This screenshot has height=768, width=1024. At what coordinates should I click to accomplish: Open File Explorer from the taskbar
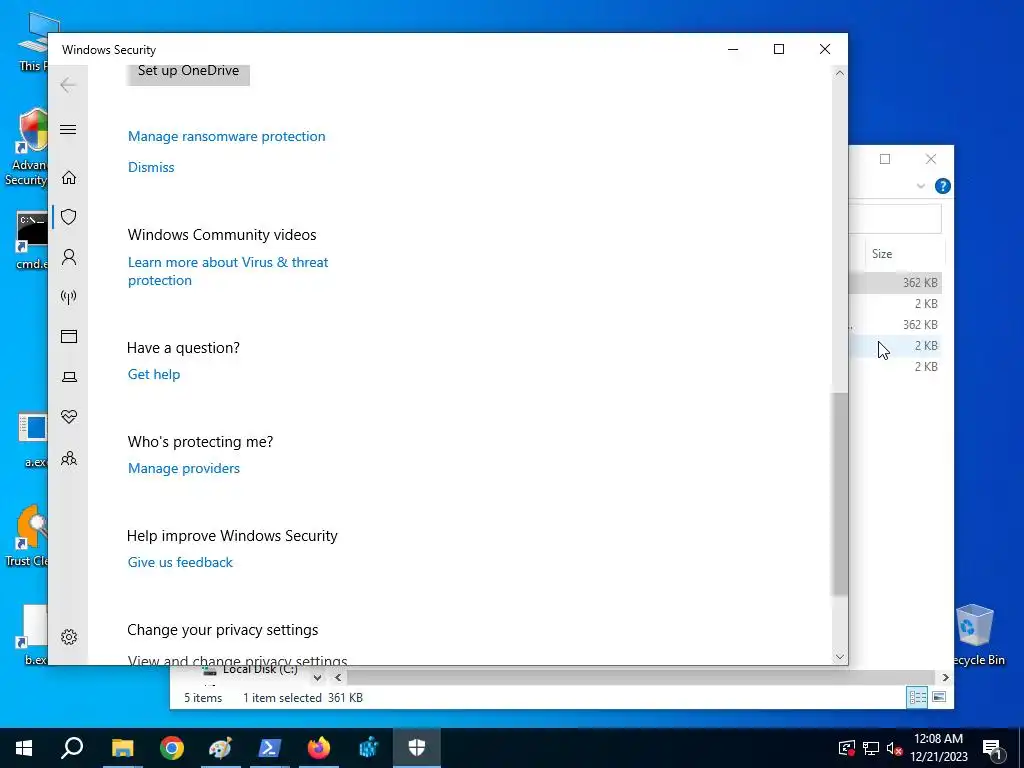[x=122, y=748]
